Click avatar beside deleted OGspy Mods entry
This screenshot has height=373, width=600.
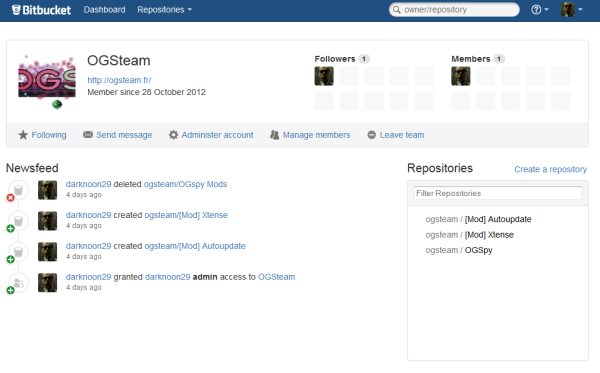(47, 190)
